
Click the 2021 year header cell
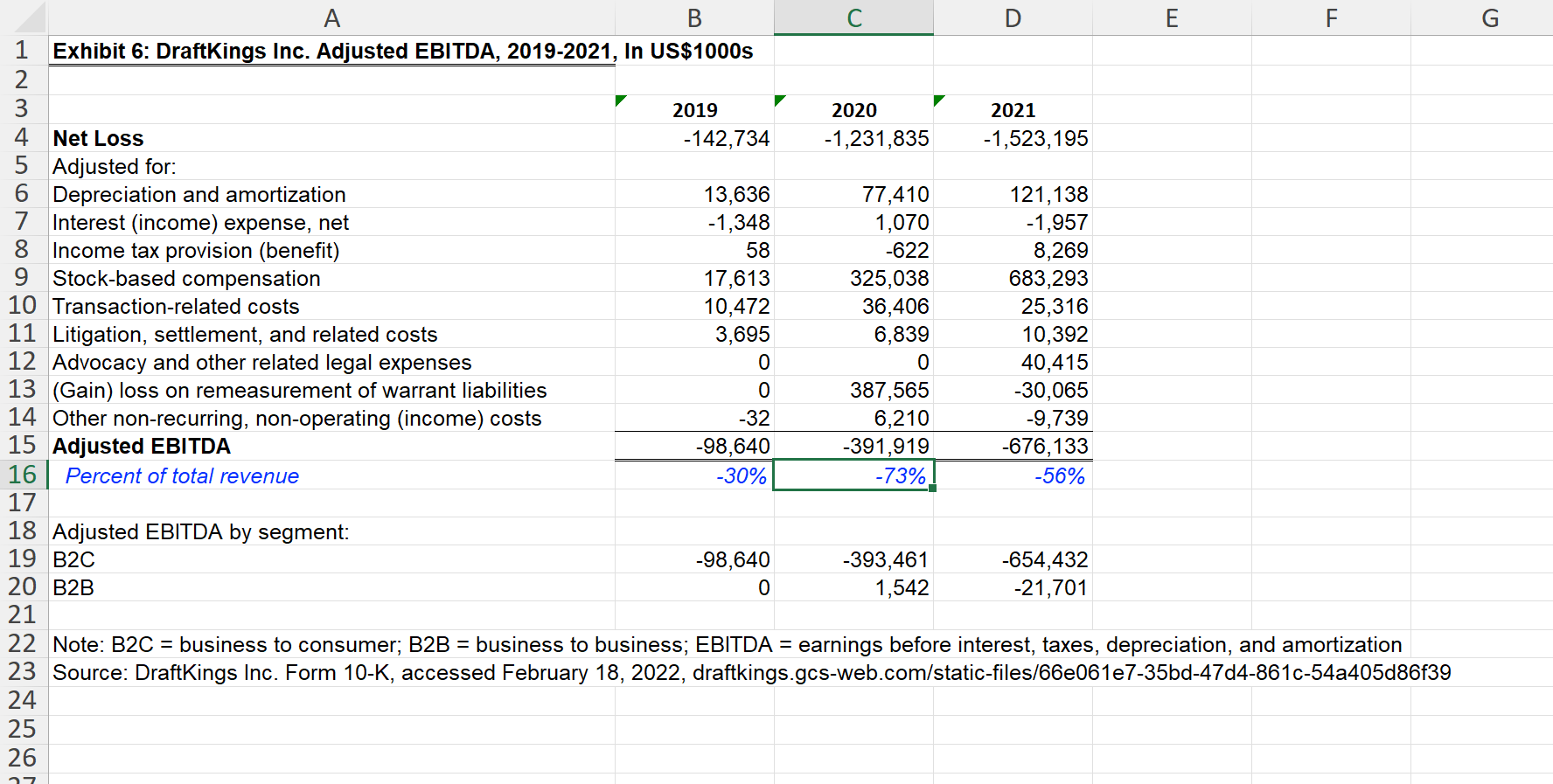pos(1013,109)
